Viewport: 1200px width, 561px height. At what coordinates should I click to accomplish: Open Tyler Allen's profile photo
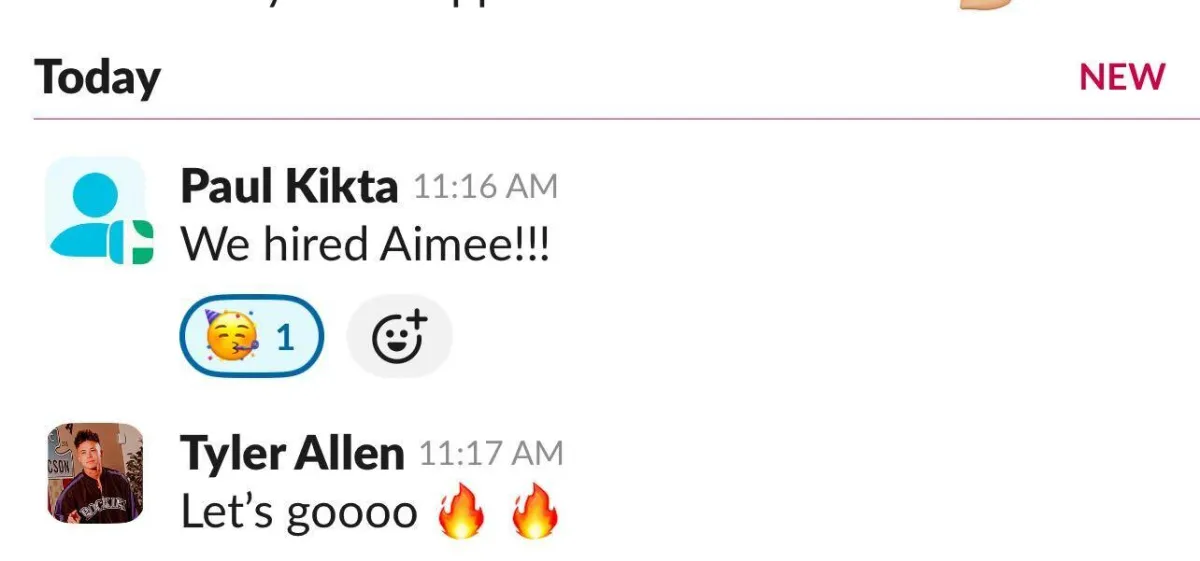[x=96, y=473]
